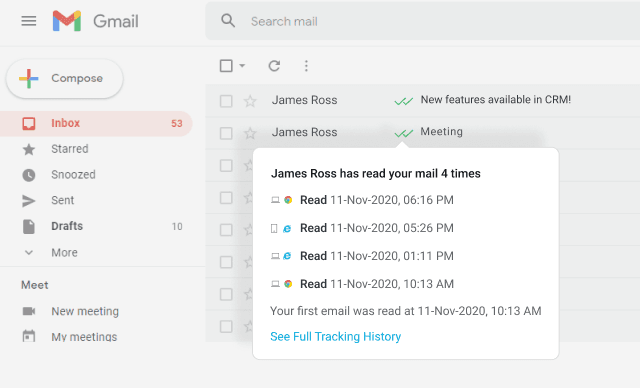Image resolution: width=640 pixels, height=388 pixels.
Task: Click the Read 05:26 PM tracking entry
Action: 376,228
